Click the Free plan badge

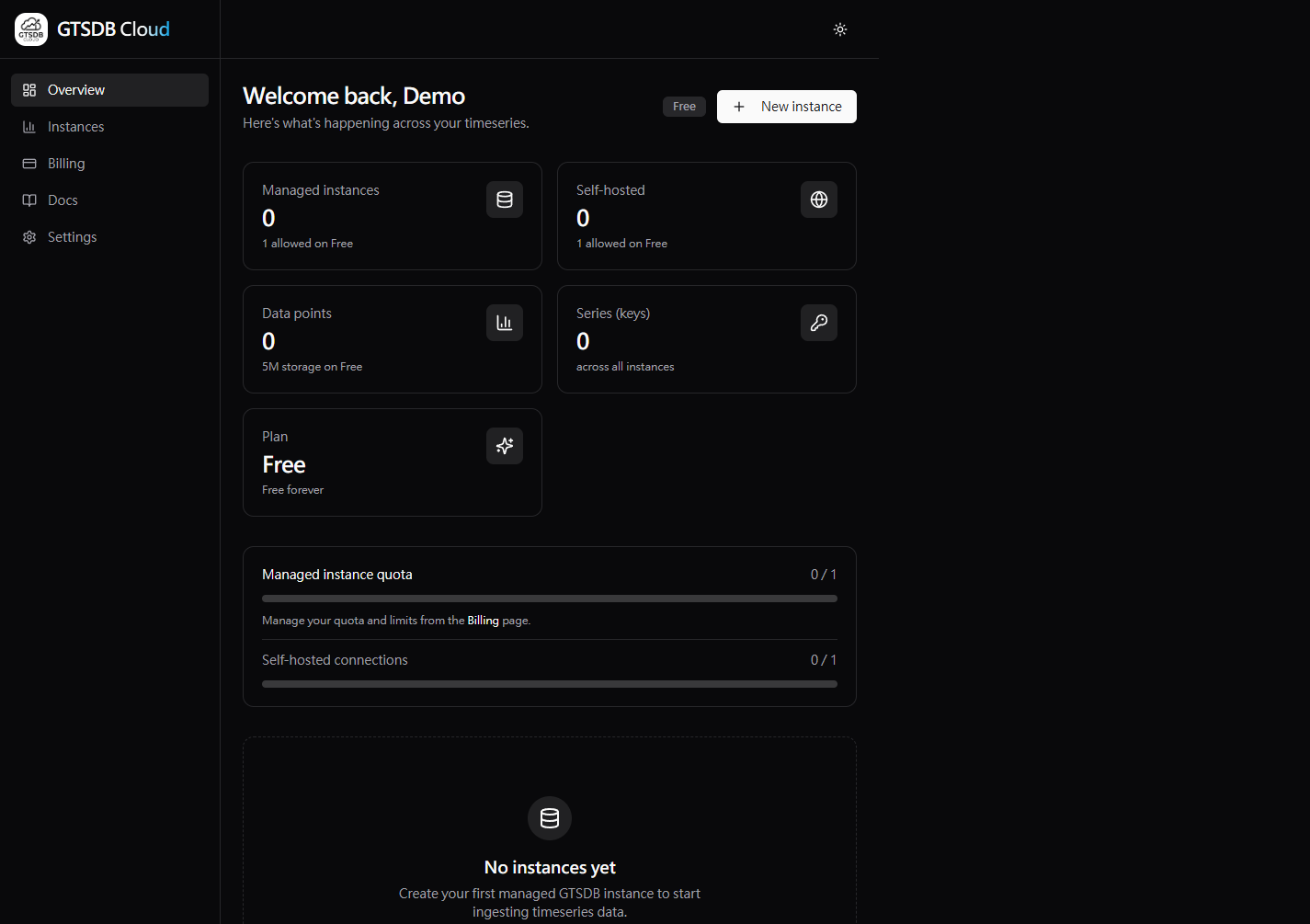[684, 107]
